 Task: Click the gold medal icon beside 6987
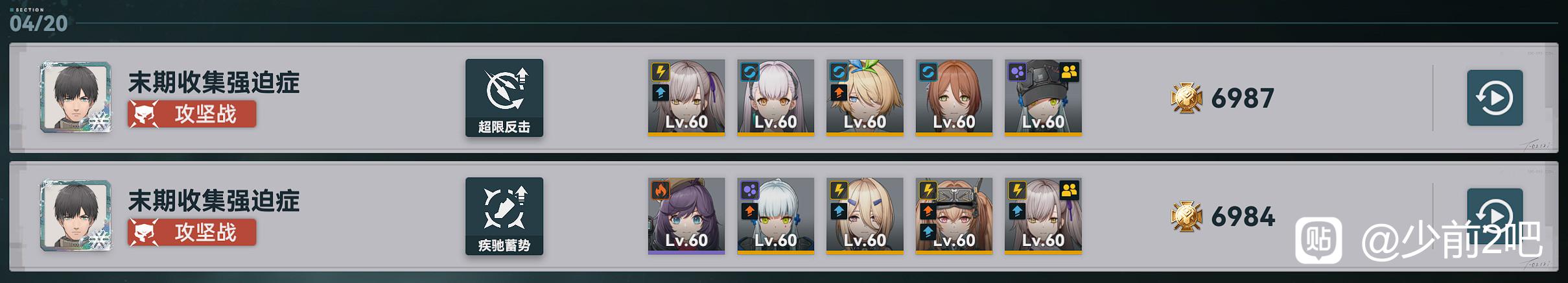1187,98
